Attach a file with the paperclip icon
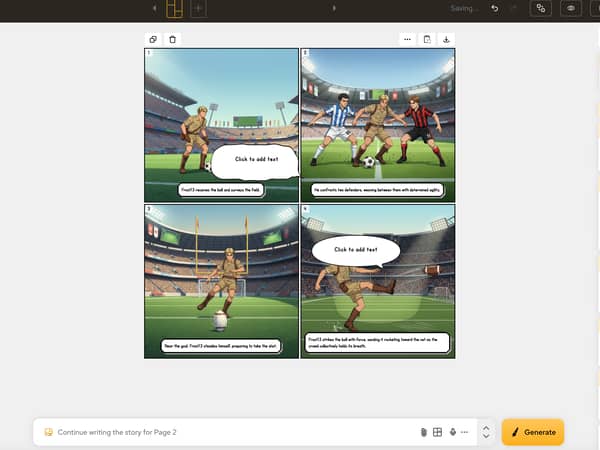600x450 pixels. tap(423, 432)
